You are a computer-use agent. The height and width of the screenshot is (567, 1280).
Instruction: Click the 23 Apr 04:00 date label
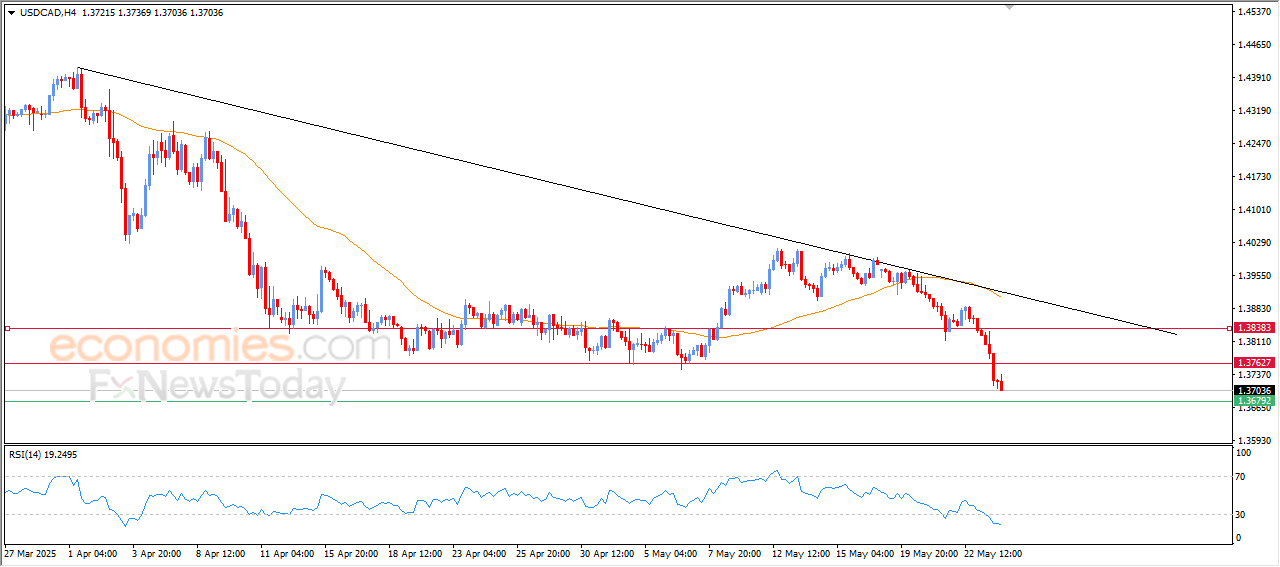[478, 552]
